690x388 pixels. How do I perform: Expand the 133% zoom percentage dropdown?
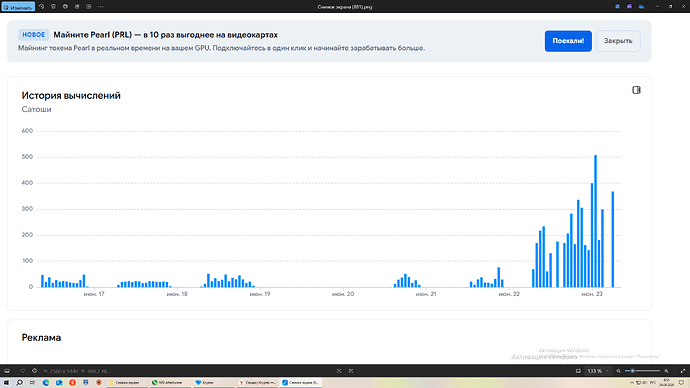(608, 371)
